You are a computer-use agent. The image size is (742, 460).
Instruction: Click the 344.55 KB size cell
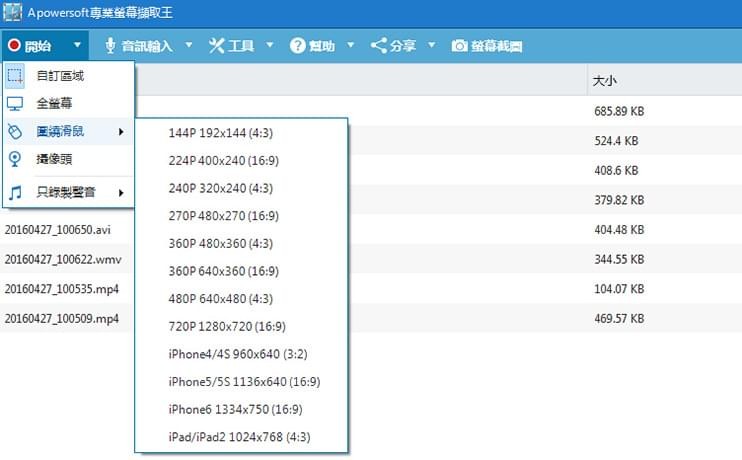(619, 259)
